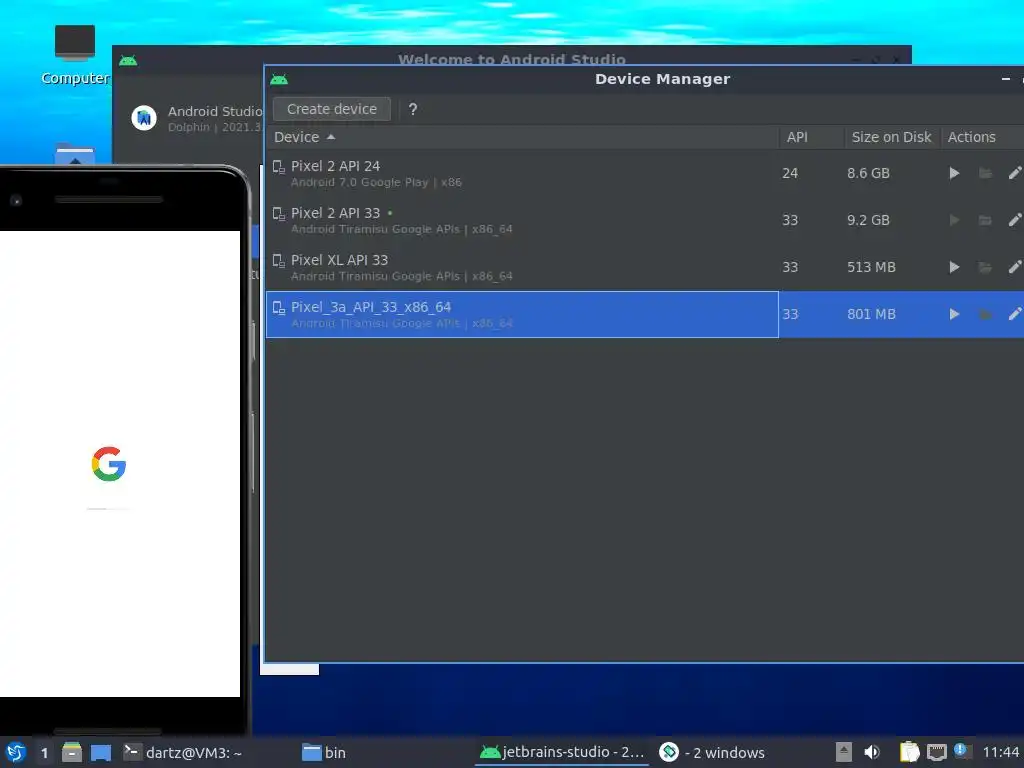
Task: Click the API value 24 cell
Action: coord(790,173)
